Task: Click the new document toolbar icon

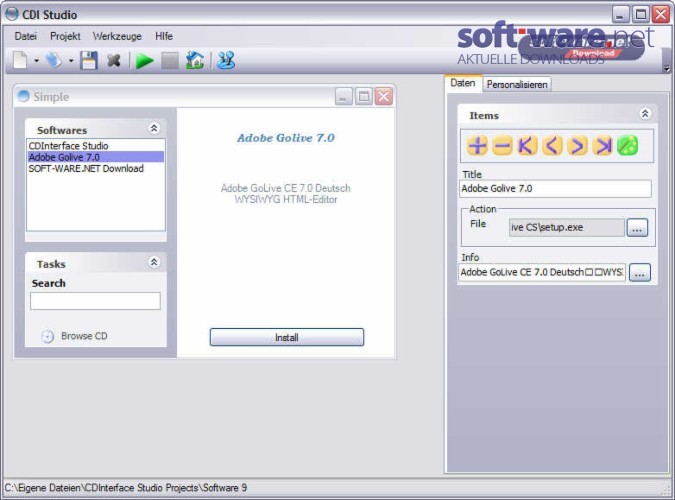Action: pos(20,60)
